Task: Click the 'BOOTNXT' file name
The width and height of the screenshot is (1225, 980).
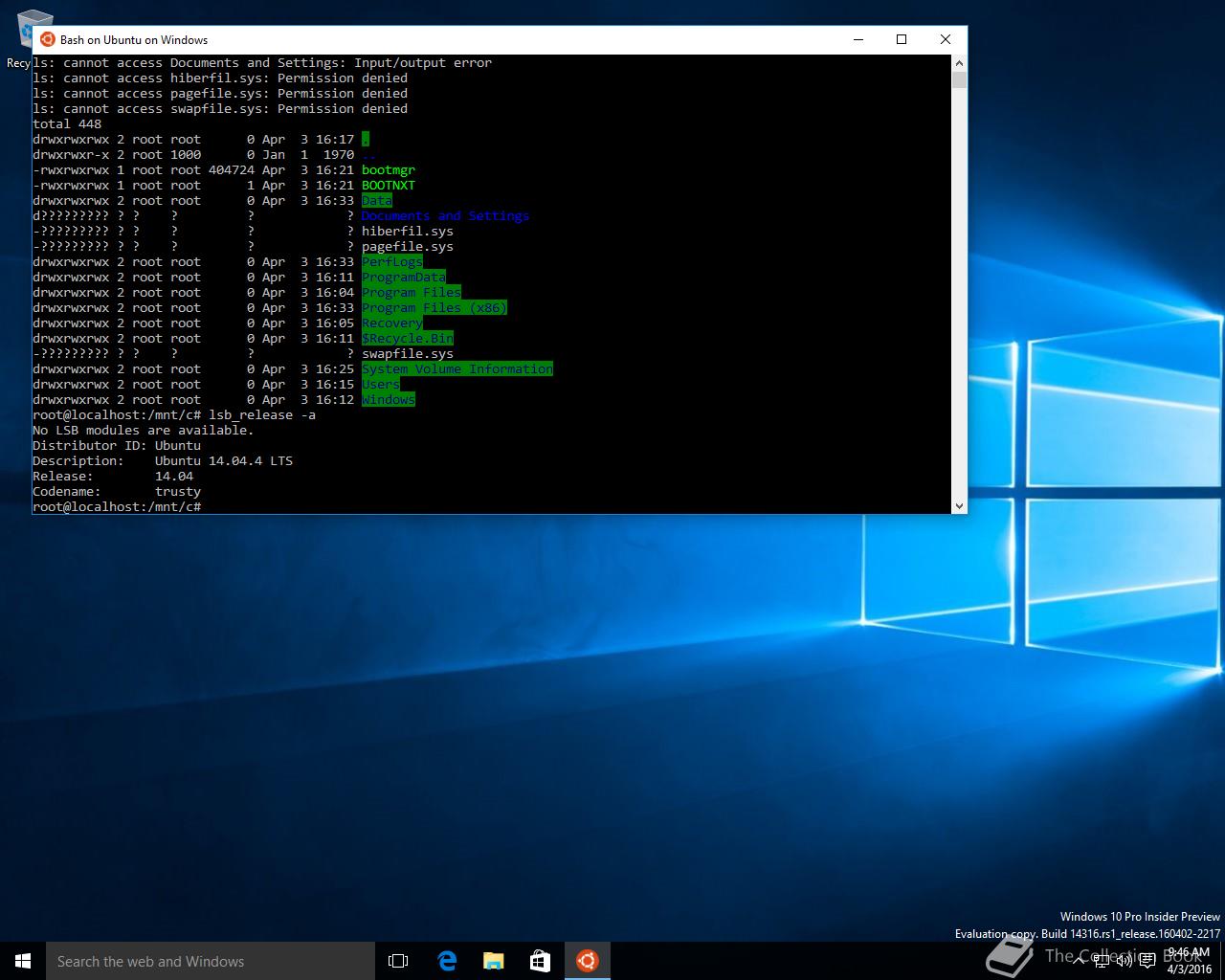Action: (389, 185)
